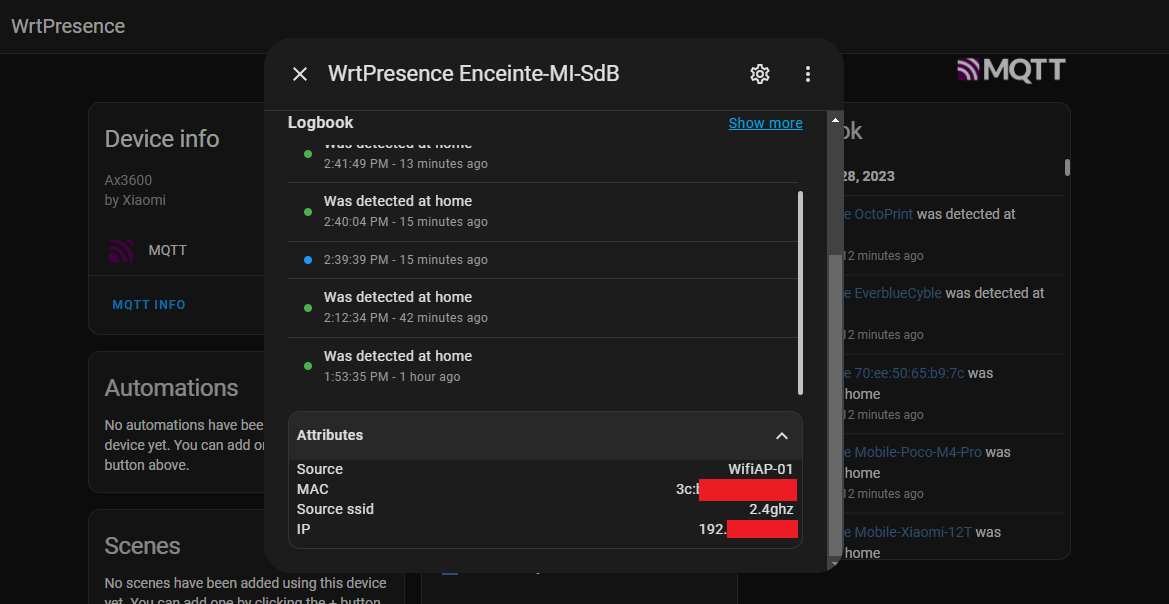
Task: Click the logbook list inner scrollbar
Action: pos(801,292)
